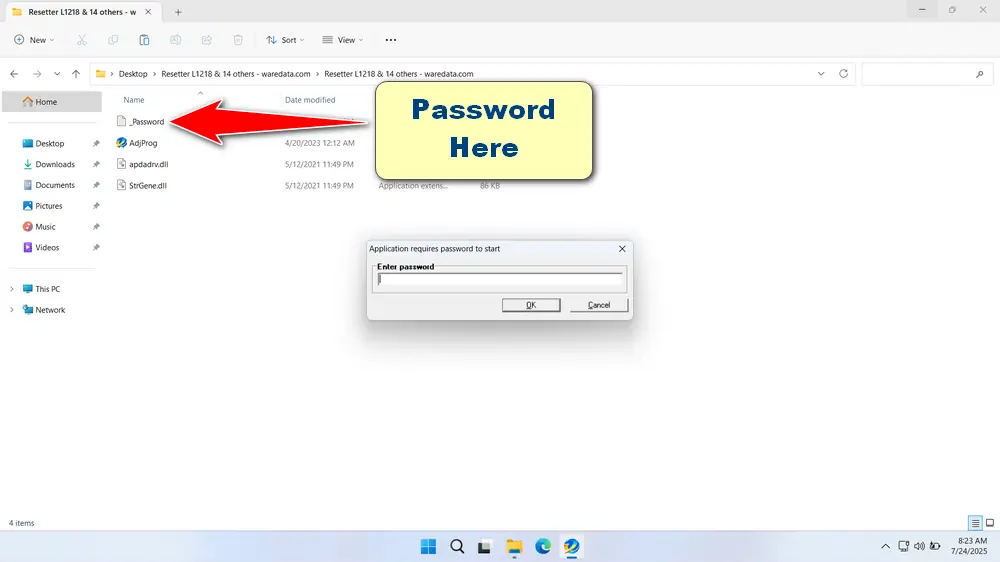Go back with the back arrow

[x=14, y=74]
